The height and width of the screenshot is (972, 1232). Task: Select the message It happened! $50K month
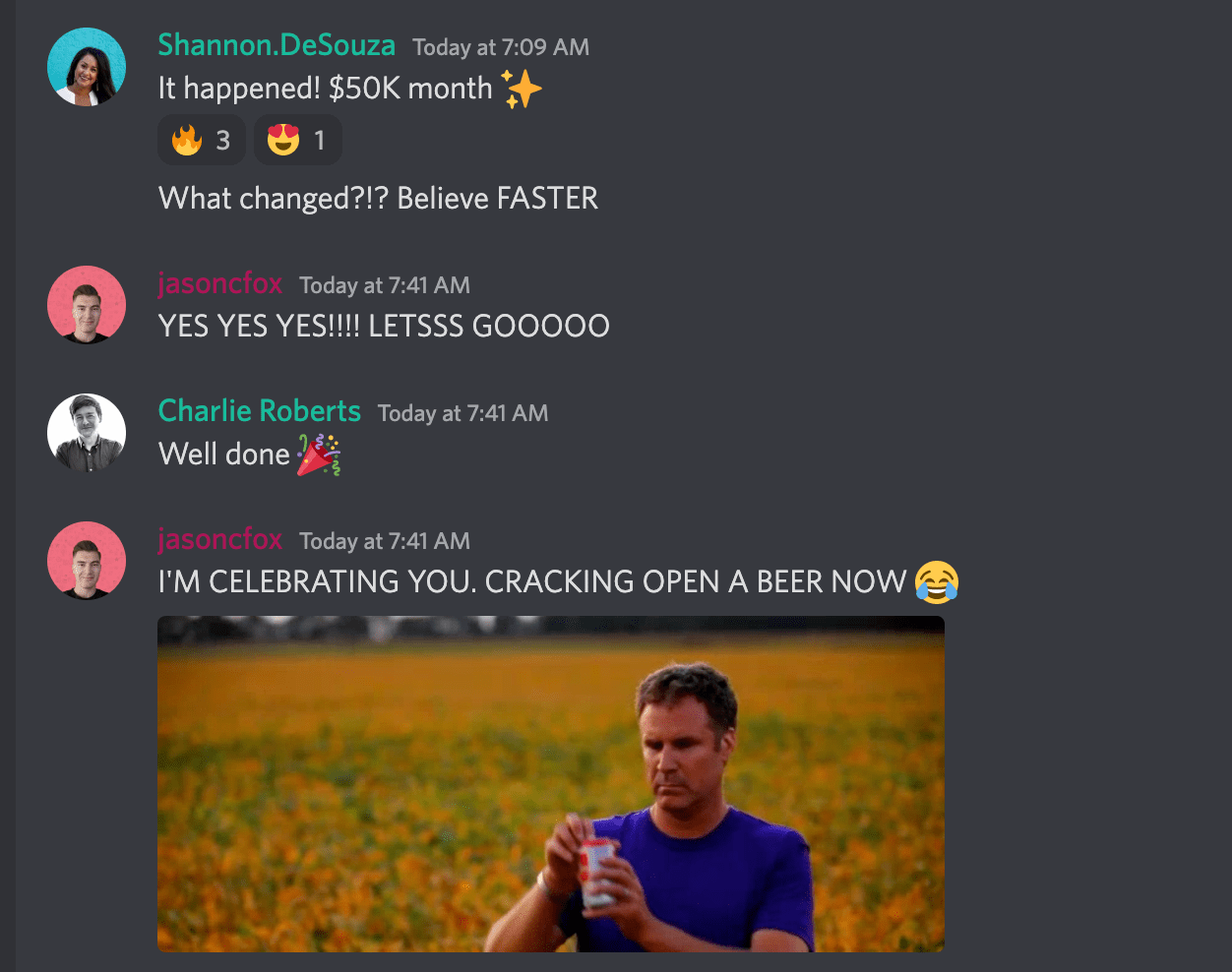tap(326, 89)
